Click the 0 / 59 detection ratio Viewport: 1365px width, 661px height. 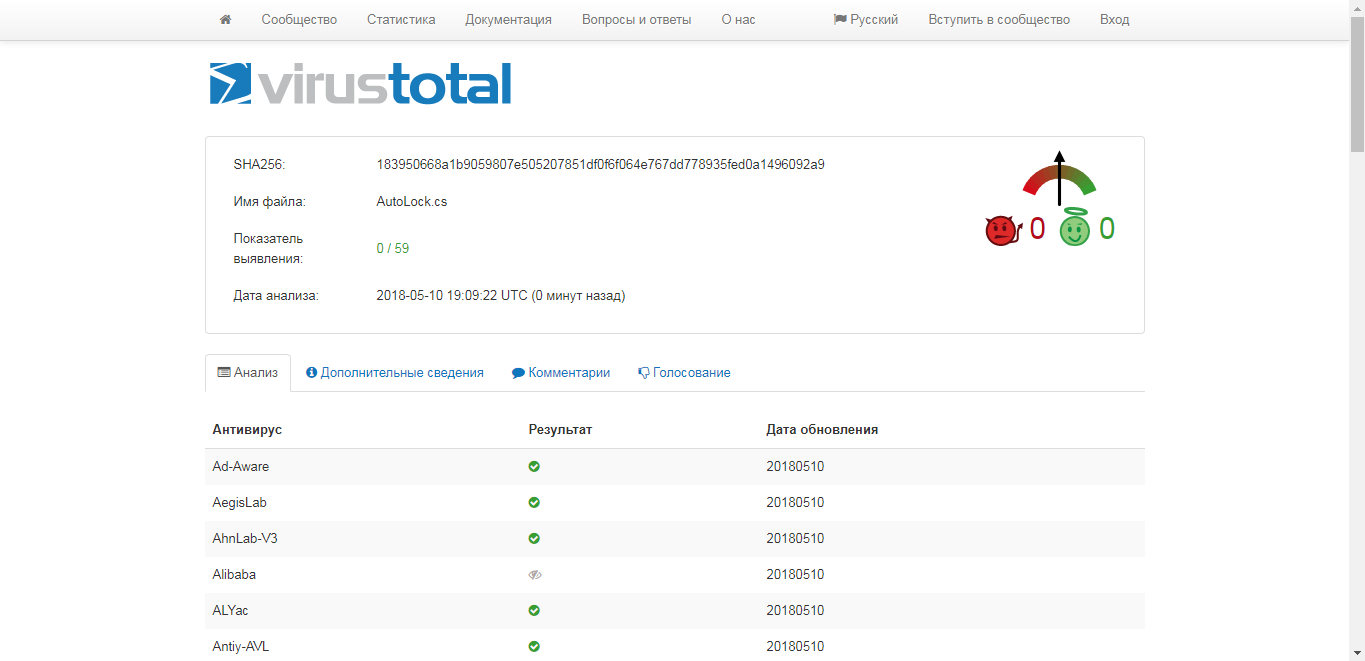coord(393,248)
